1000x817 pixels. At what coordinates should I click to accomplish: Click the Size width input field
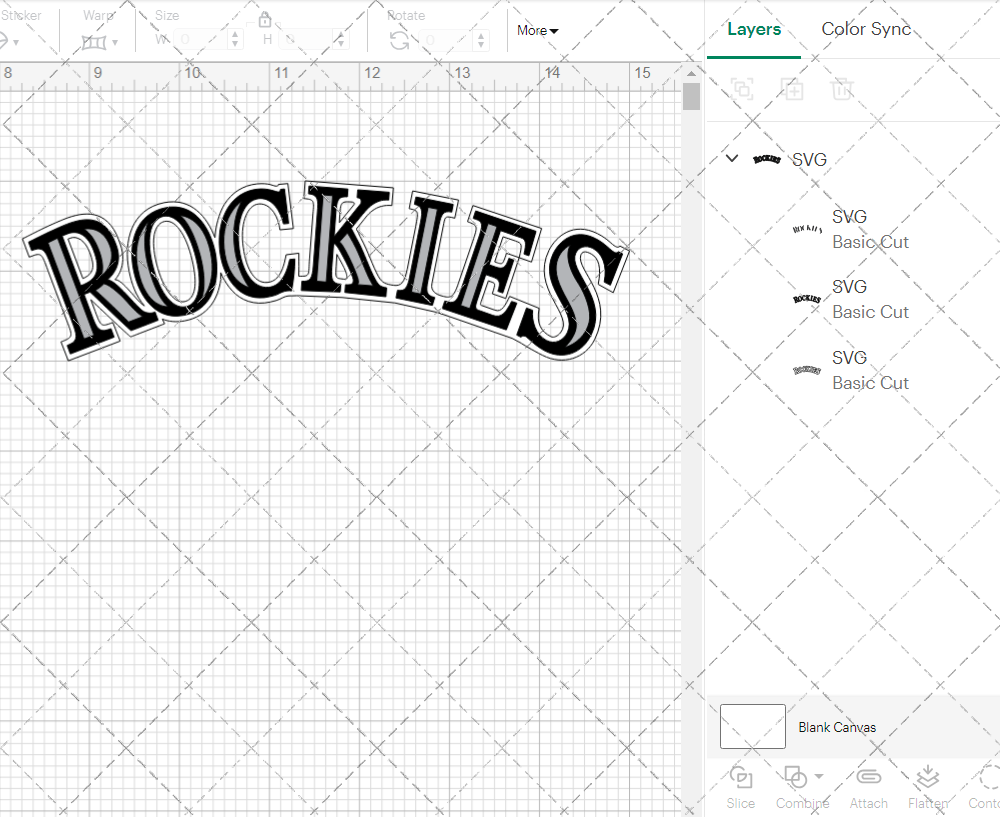point(201,40)
